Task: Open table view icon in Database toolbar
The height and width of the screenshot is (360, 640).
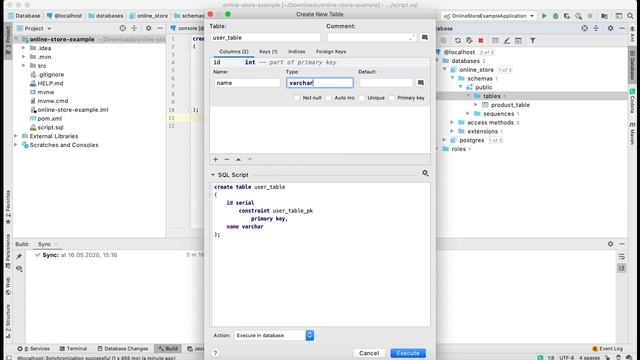Action: tap(495, 40)
